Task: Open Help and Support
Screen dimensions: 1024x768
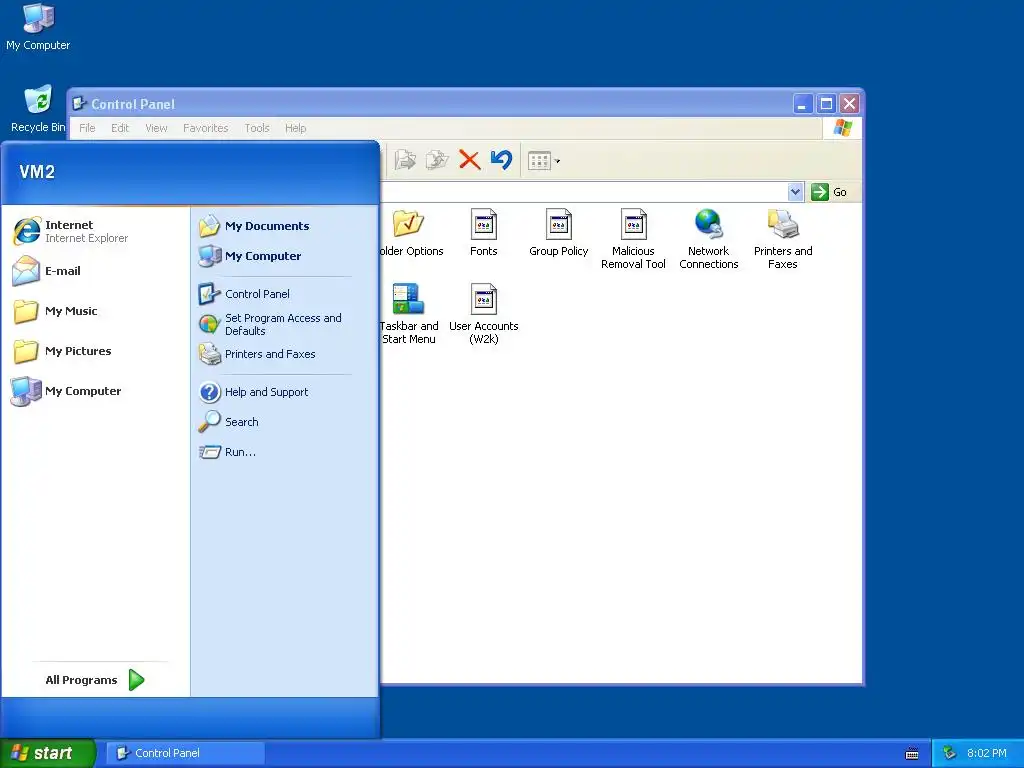Action: 253,392
